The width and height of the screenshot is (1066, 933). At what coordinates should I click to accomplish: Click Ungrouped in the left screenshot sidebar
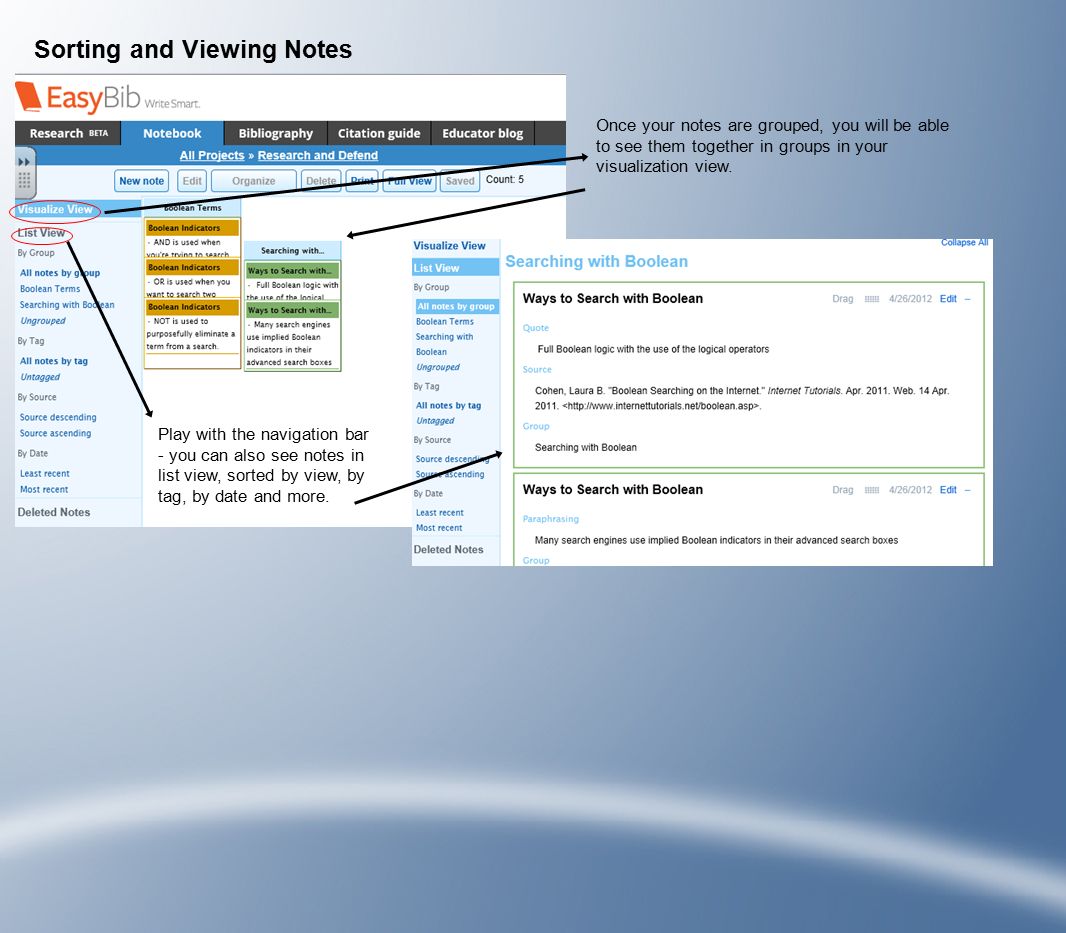43,321
